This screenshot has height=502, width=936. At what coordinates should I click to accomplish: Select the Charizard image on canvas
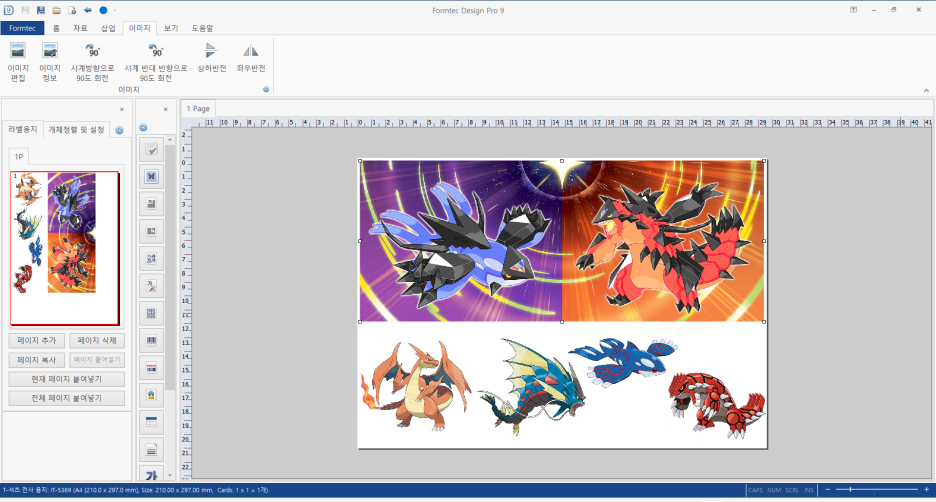415,385
